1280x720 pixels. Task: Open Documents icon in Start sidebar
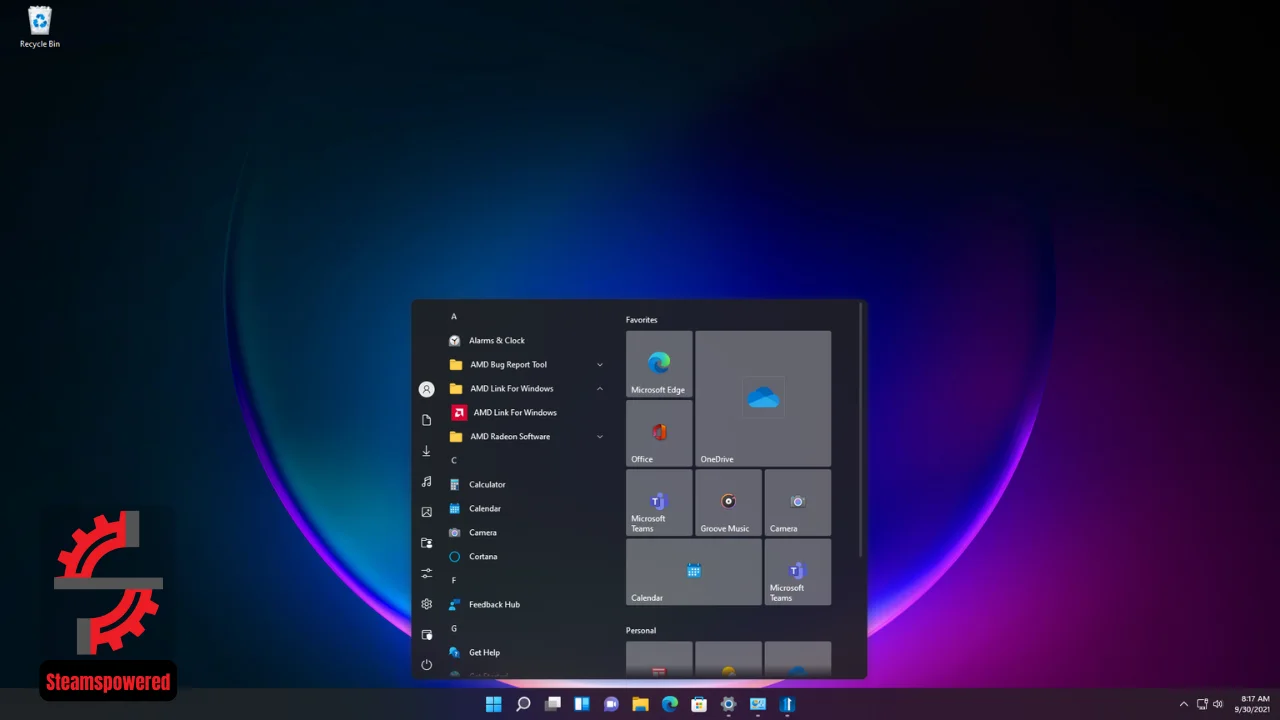tap(427, 420)
